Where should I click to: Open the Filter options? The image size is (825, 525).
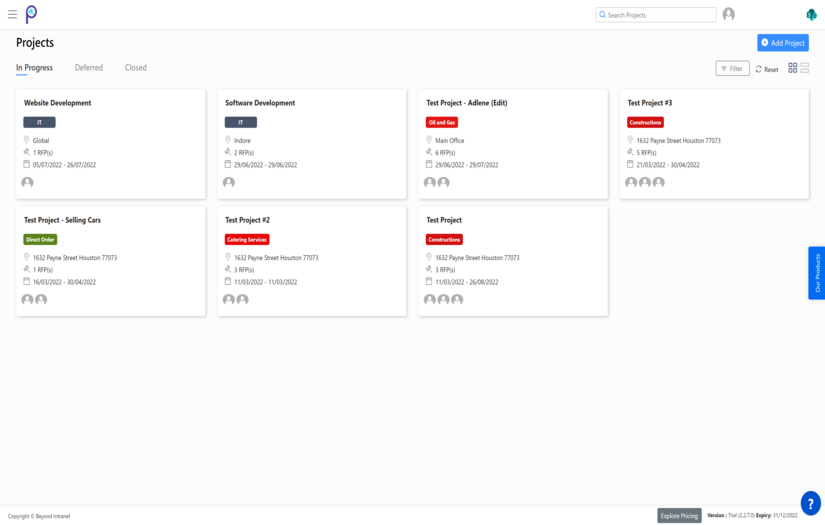point(732,68)
